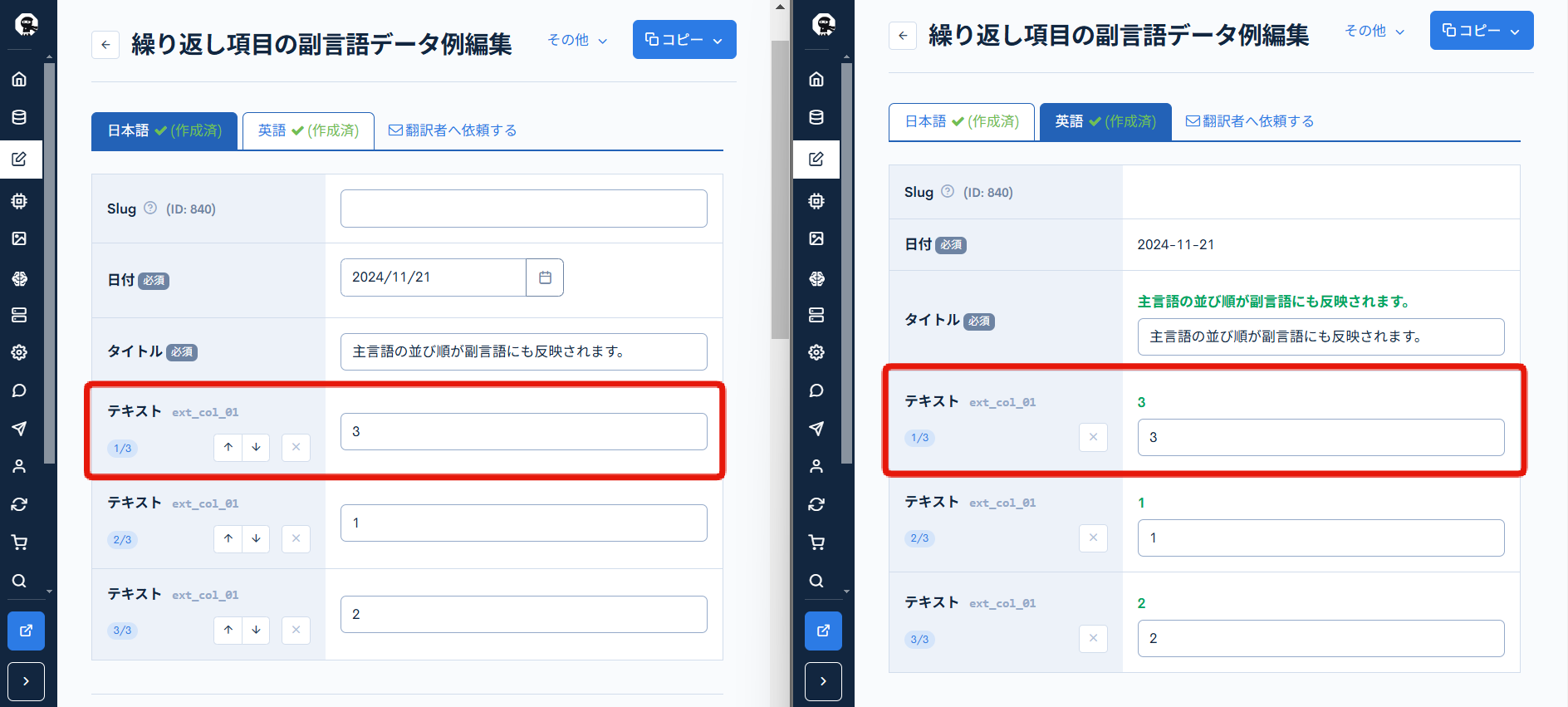
Task: Go back using arrow button in right window
Action: pyautogui.click(x=903, y=36)
